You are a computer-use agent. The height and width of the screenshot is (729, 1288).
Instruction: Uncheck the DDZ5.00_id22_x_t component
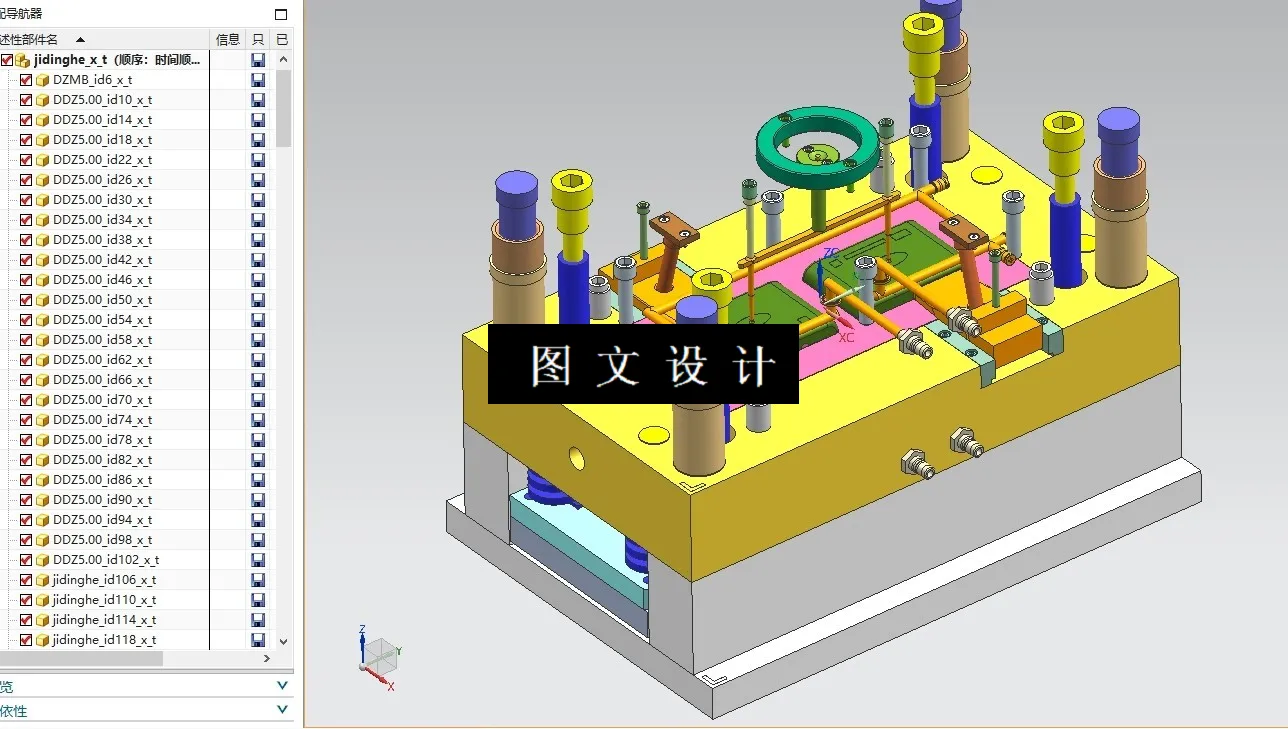pos(26,159)
